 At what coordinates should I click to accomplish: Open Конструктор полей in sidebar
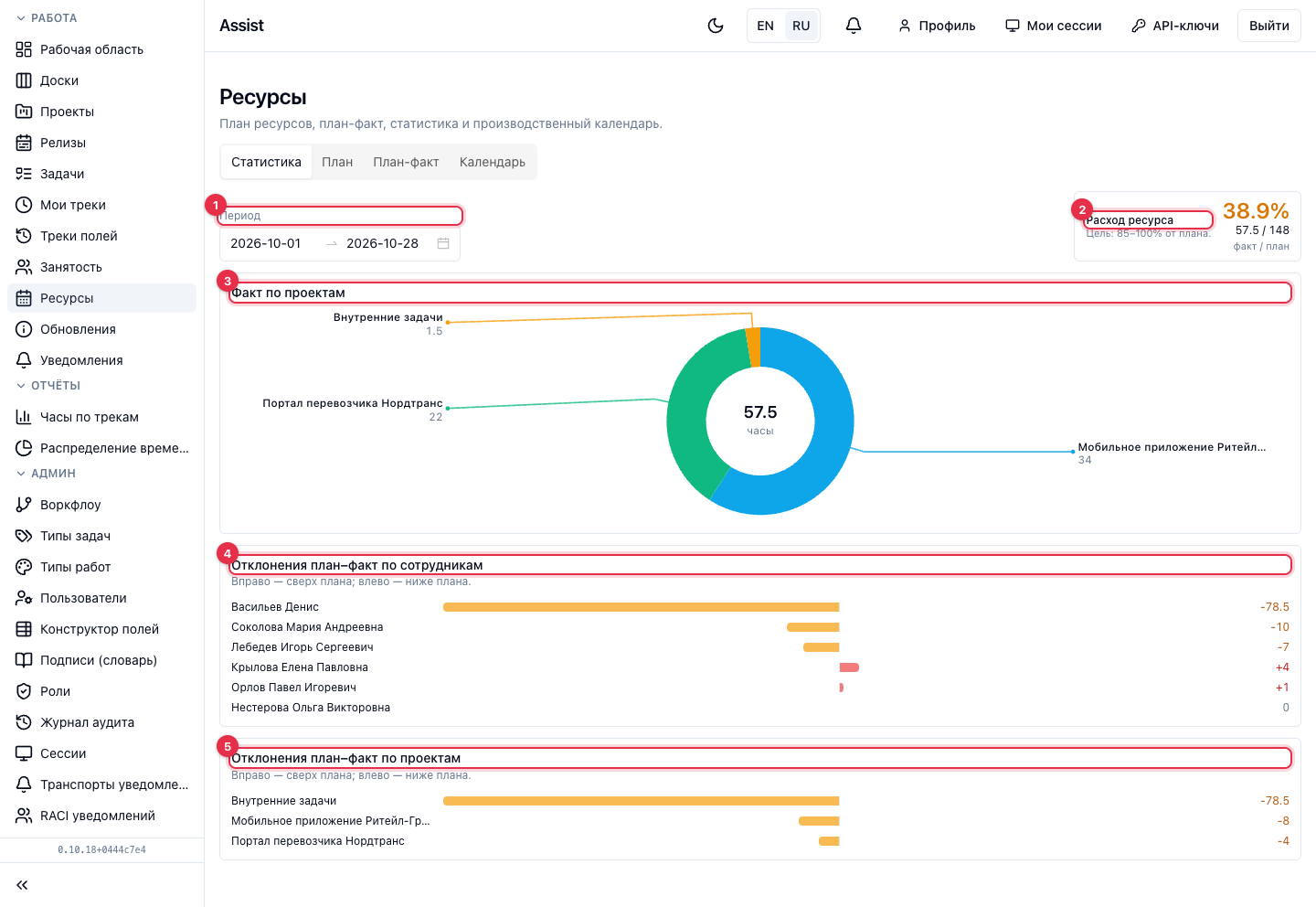coord(102,629)
